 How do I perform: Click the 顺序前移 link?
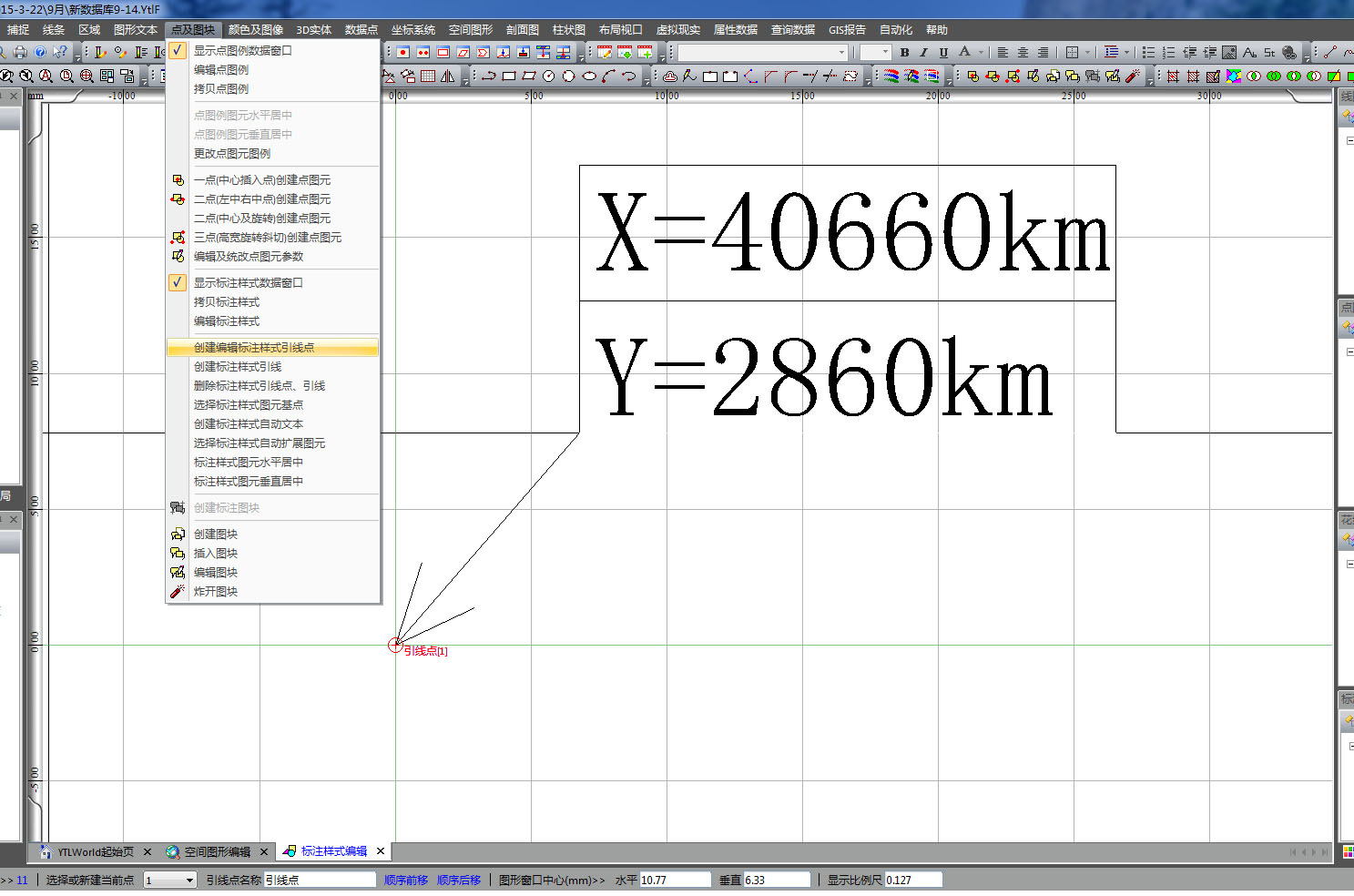point(406,881)
